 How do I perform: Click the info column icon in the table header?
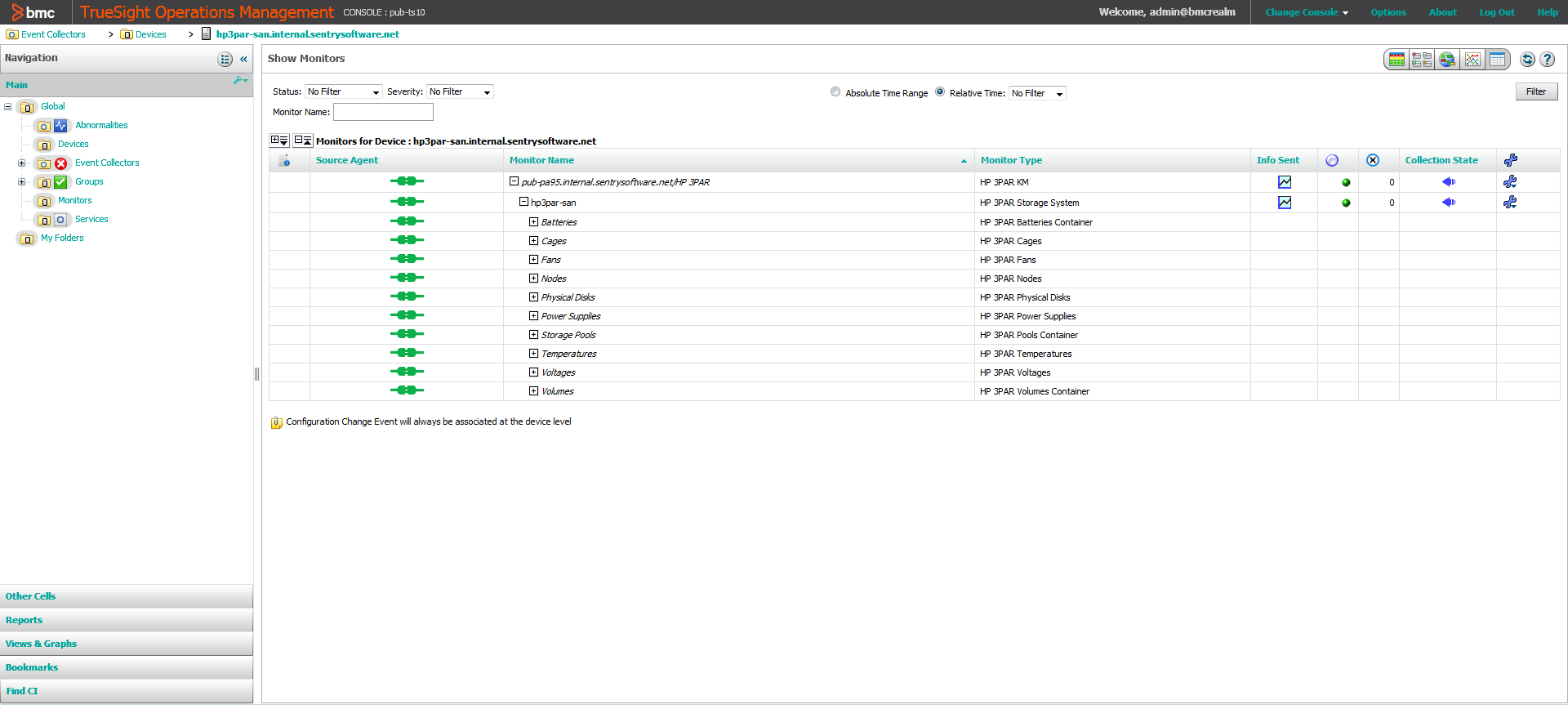tap(284, 161)
